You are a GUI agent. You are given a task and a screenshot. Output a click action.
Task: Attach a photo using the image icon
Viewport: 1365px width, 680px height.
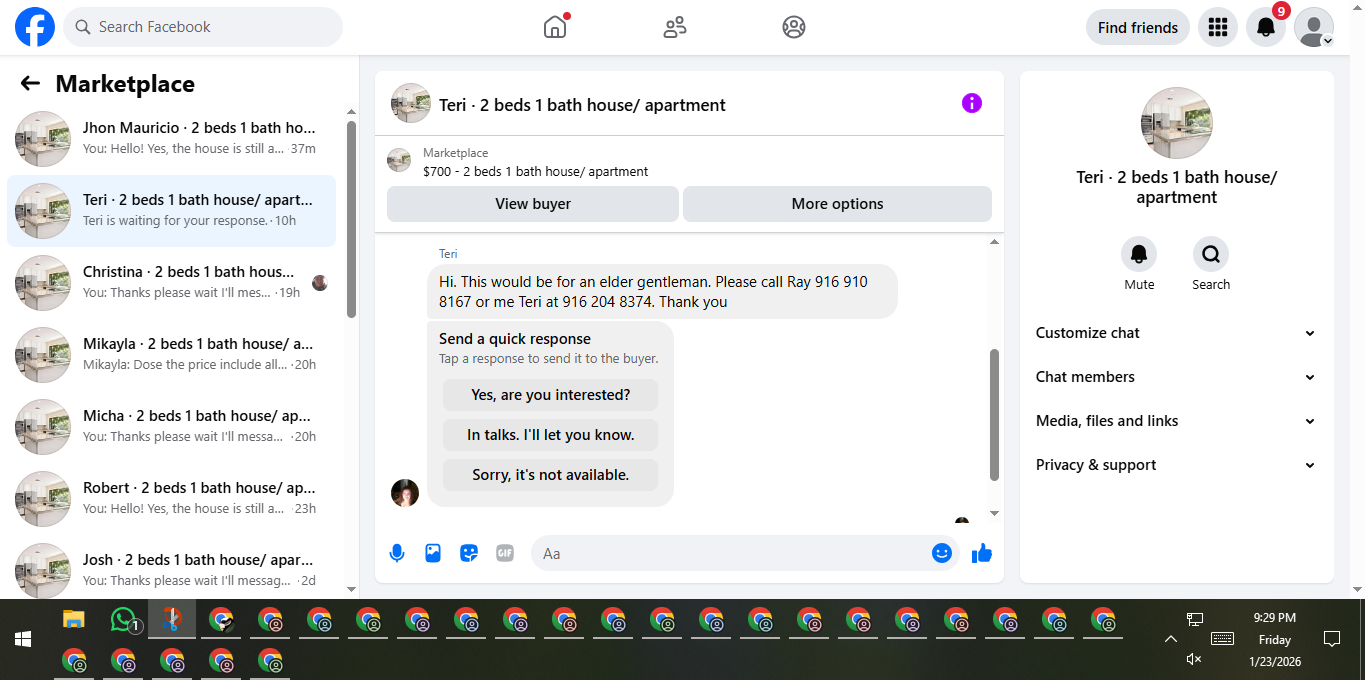coord(433,553)
